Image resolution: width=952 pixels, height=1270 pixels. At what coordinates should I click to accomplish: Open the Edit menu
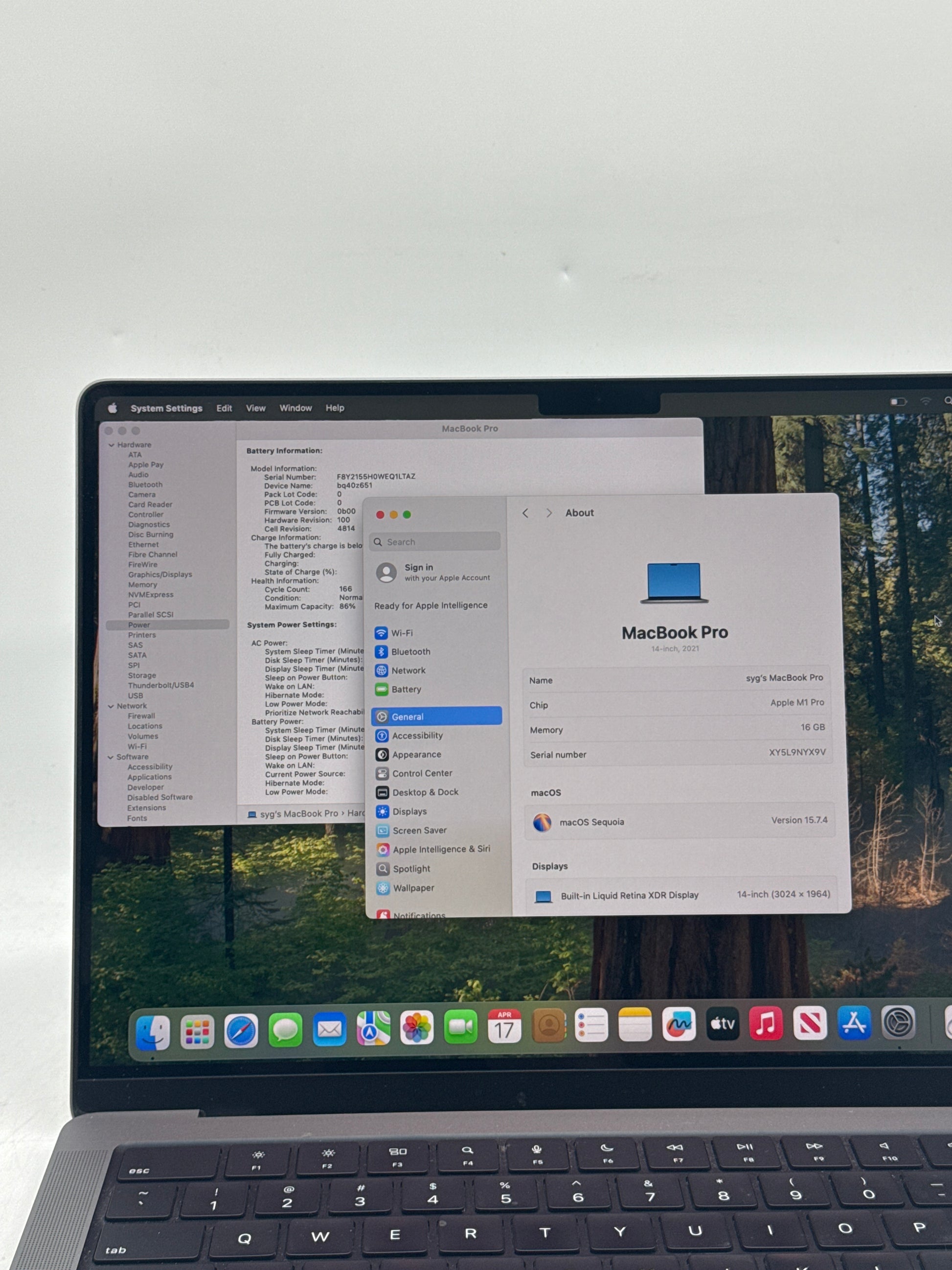pyautogui.click(x=224, y=408)
